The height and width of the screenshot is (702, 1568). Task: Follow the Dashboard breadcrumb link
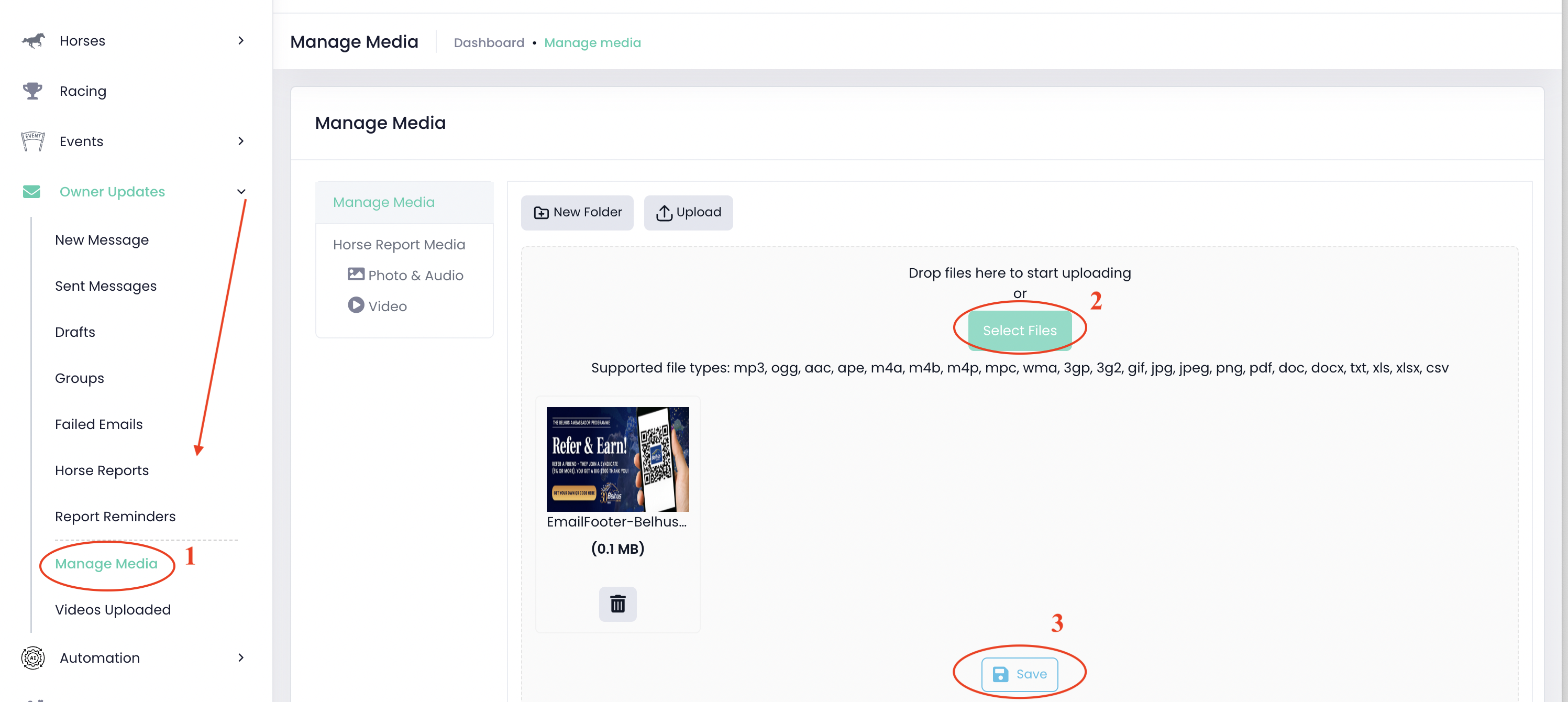pos(489,42)
